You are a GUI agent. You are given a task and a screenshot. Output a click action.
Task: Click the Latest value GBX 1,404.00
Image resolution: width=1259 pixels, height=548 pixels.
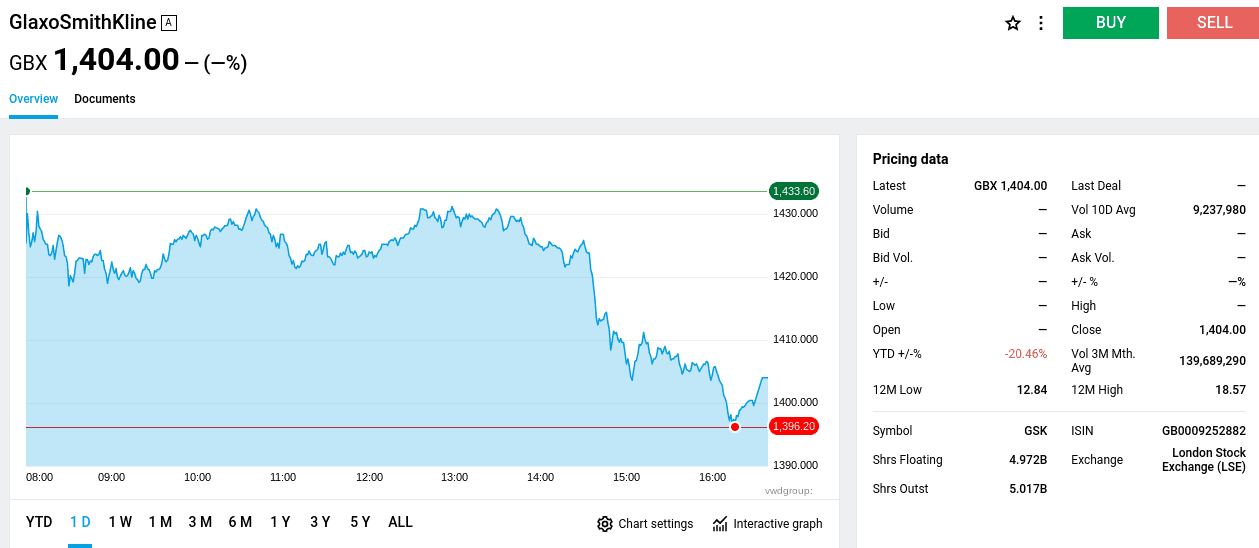click(1010, 186)
